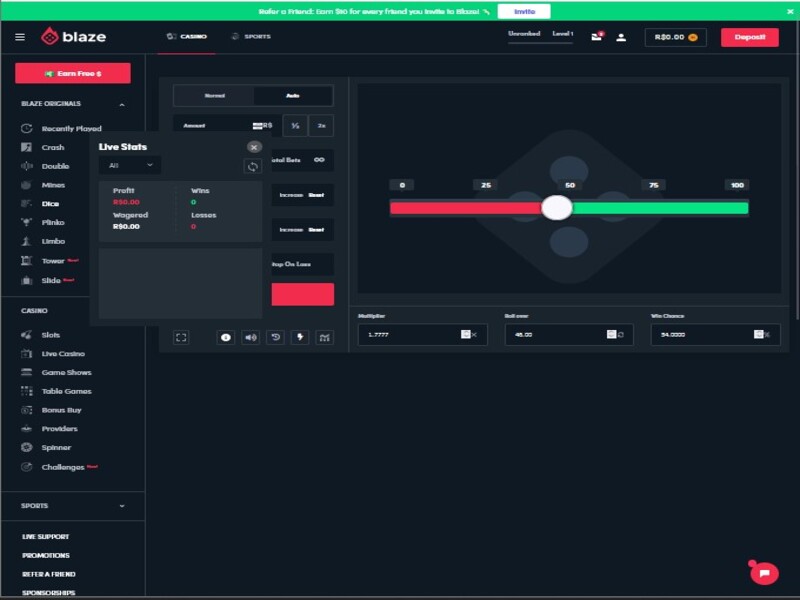
Task: Toggle the lightning turbo mode icon
Action: 300,337
